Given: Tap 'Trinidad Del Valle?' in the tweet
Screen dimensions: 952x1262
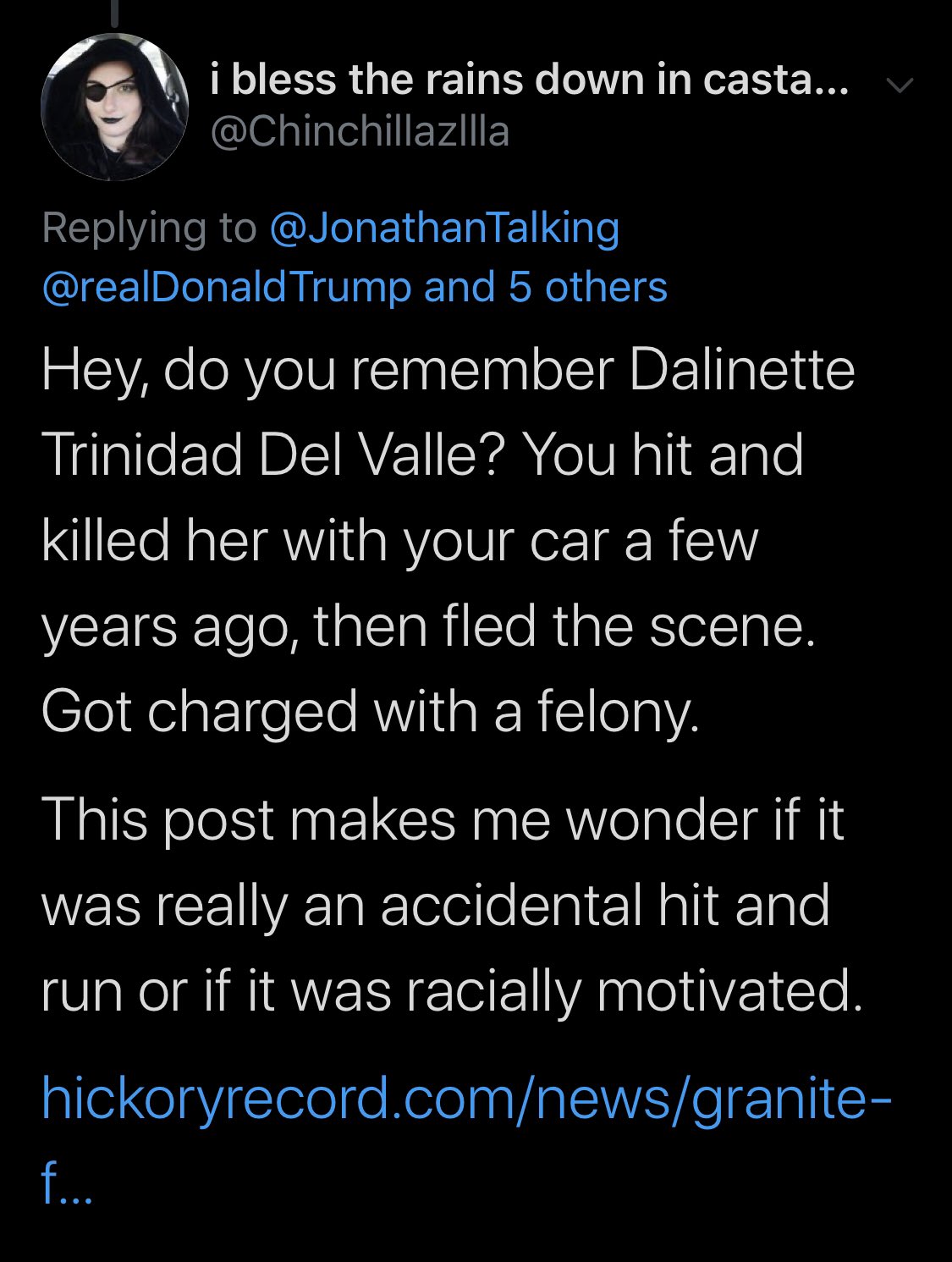Looking at the screenshot, I should point(272,455).
